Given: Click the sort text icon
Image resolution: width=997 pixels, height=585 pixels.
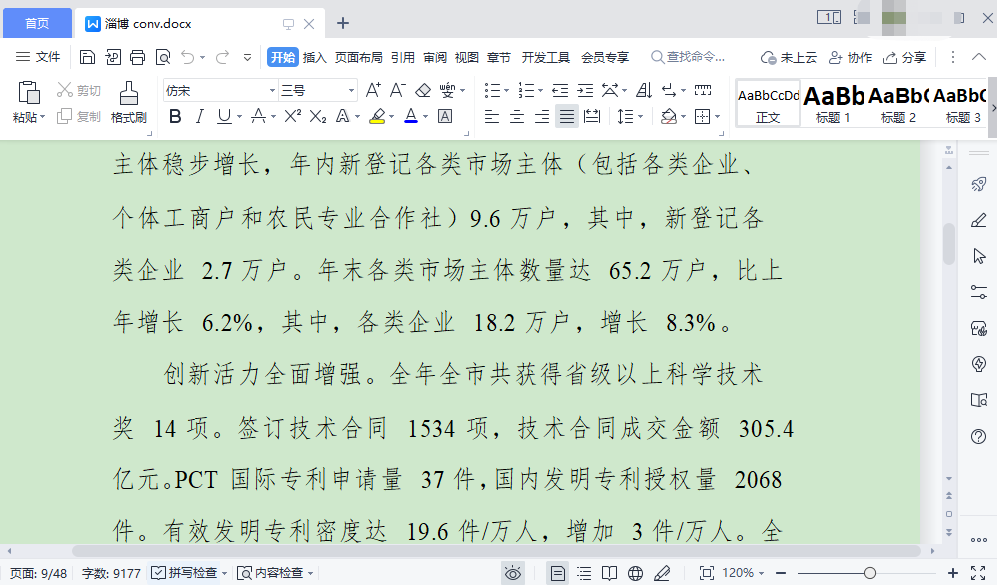Looking at the screenshot, I should (643, 90).
